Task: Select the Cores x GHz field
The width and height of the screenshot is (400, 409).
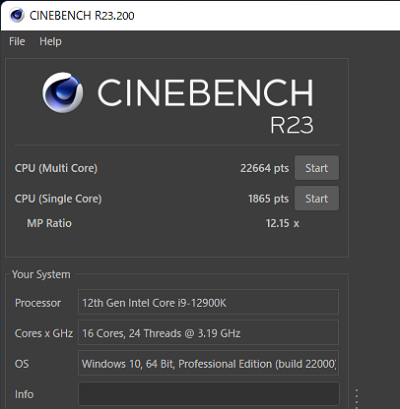Action: (x=208, y=332)
